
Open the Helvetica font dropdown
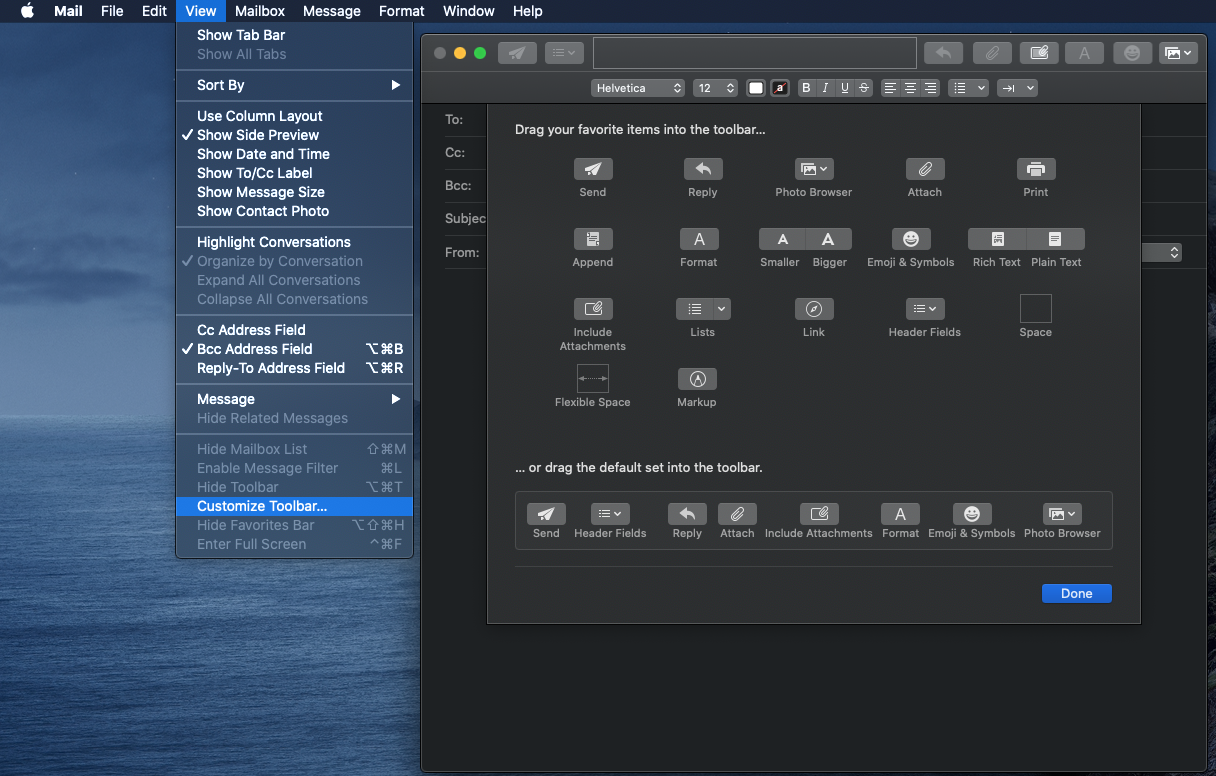pos(638,88)
